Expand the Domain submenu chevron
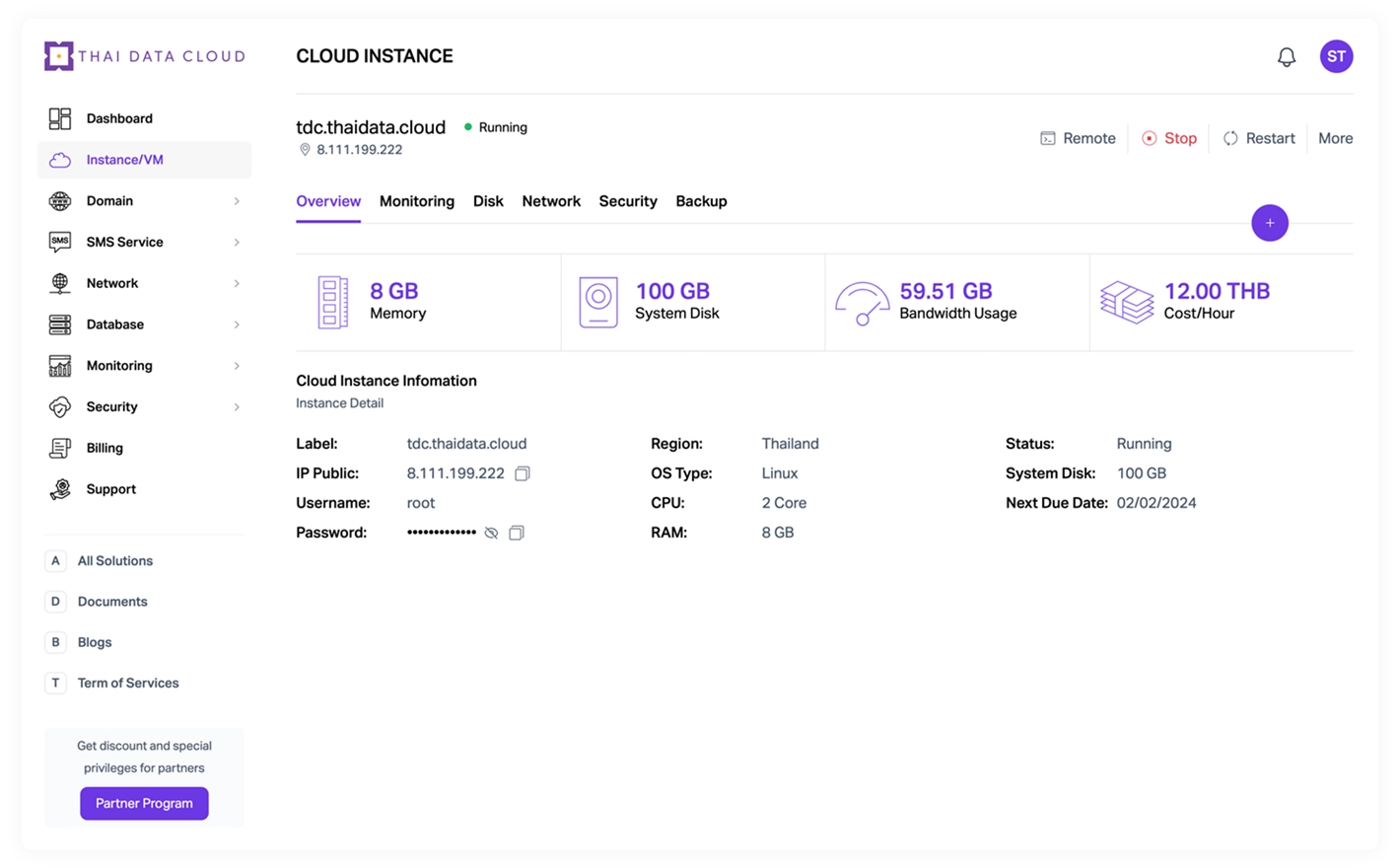Viewport: 1400px width, 868px height. click(237, 201)
